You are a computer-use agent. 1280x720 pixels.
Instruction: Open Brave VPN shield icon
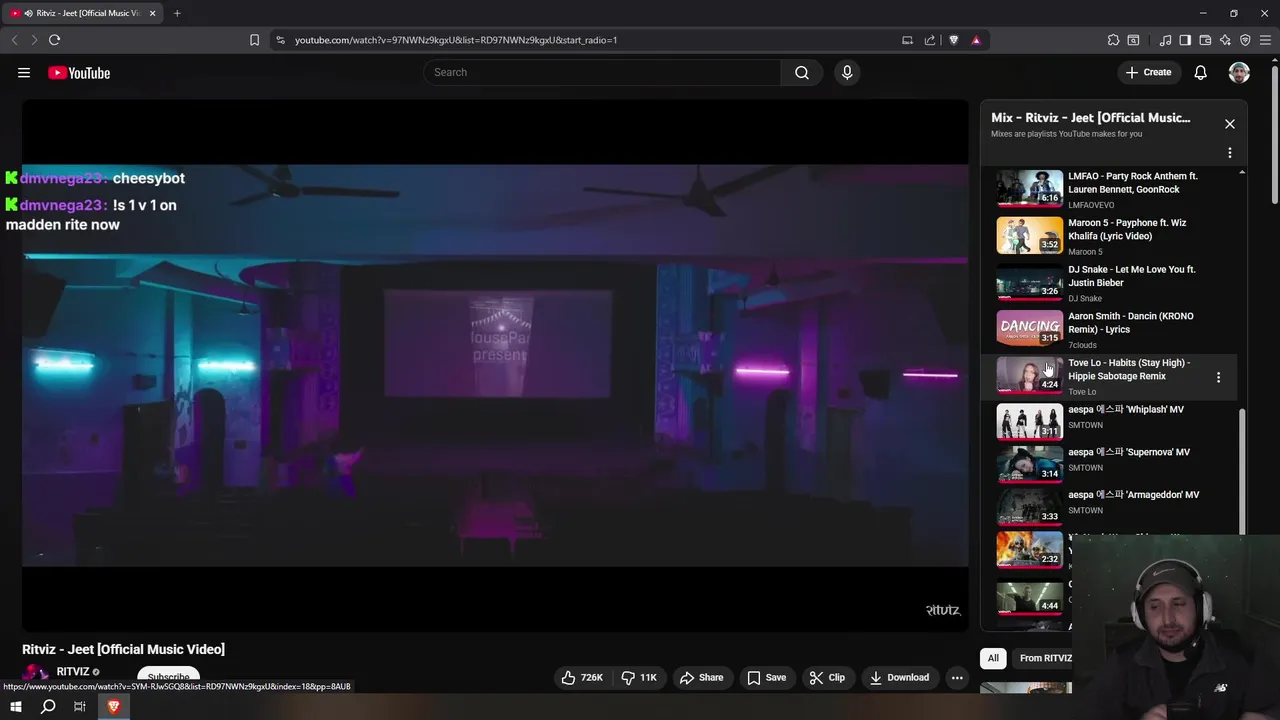click(x=1245, y=40)
